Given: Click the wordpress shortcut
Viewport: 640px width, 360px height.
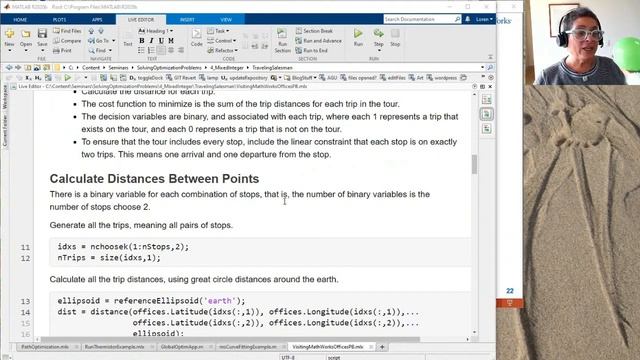Looking at the screenshot, I should click(442, 78).
